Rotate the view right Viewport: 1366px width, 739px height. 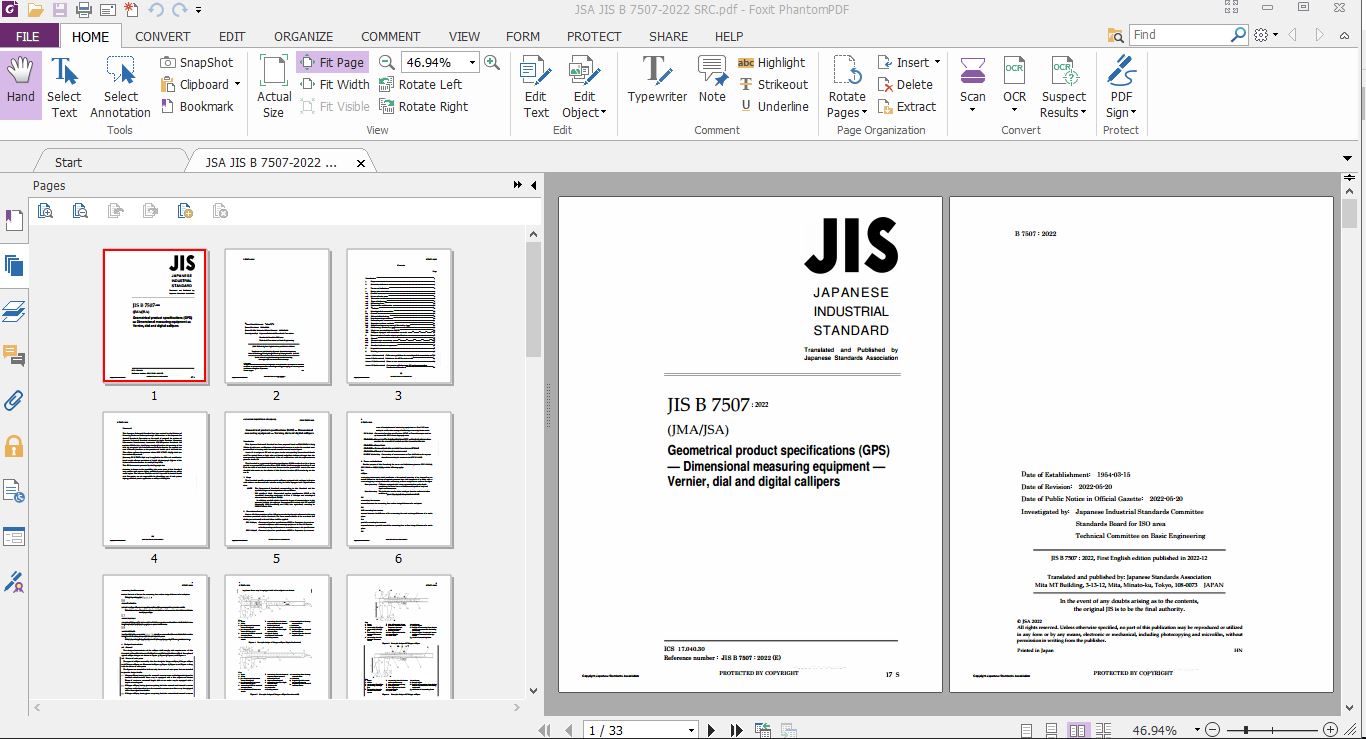pyautogui.click(x=423, y=106)
